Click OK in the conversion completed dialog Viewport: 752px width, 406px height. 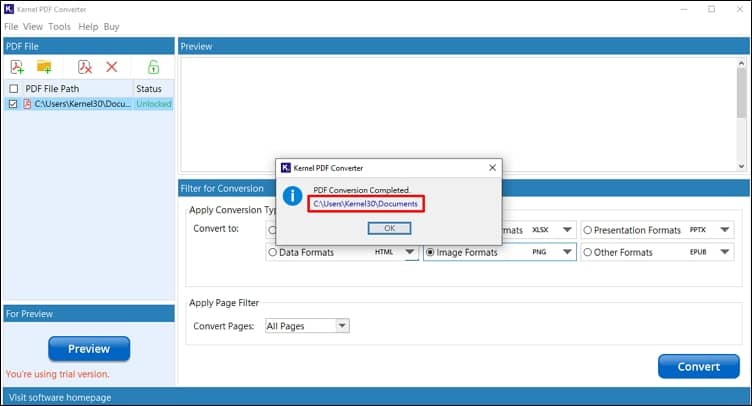tap(389, 228)
